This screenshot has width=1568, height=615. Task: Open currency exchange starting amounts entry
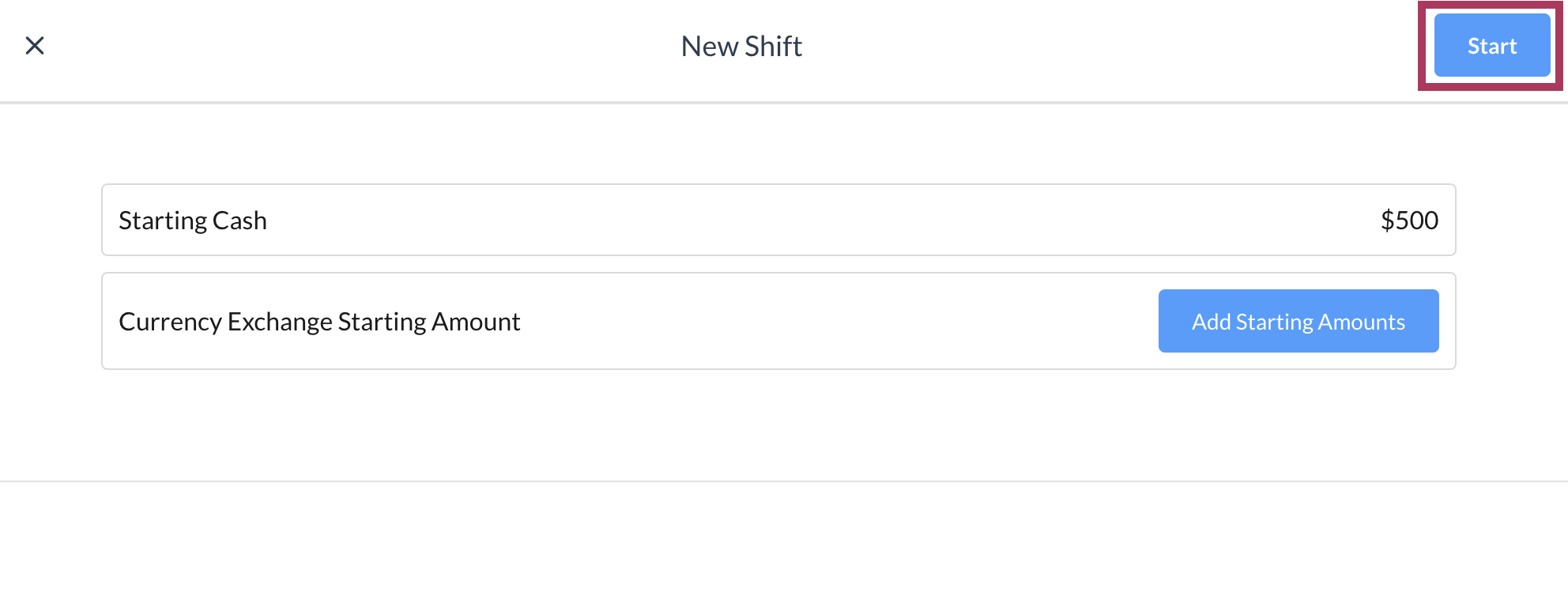(1298, 321)
